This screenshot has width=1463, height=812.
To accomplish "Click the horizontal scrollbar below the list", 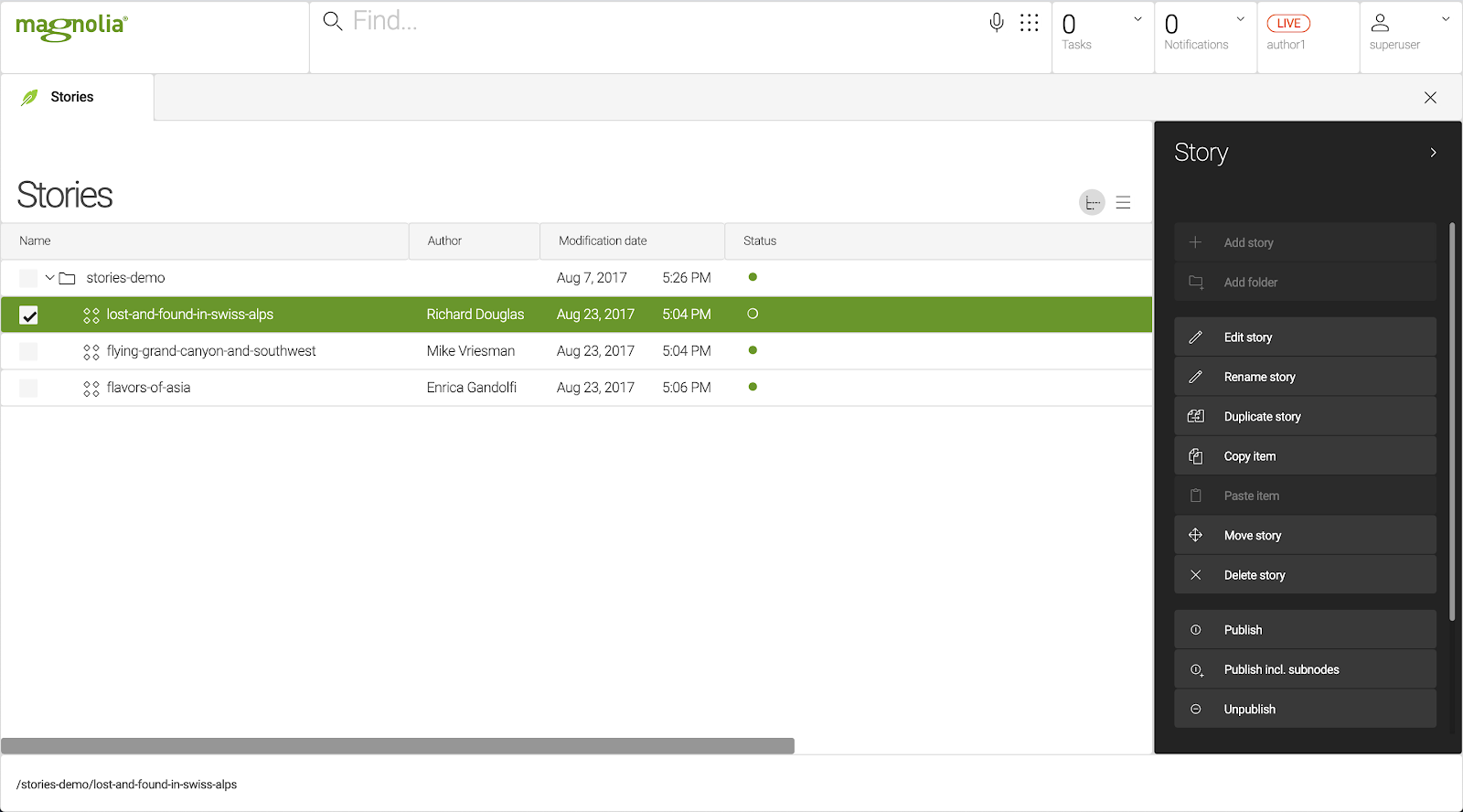I will pyautogui.click(x=398, y=746).
